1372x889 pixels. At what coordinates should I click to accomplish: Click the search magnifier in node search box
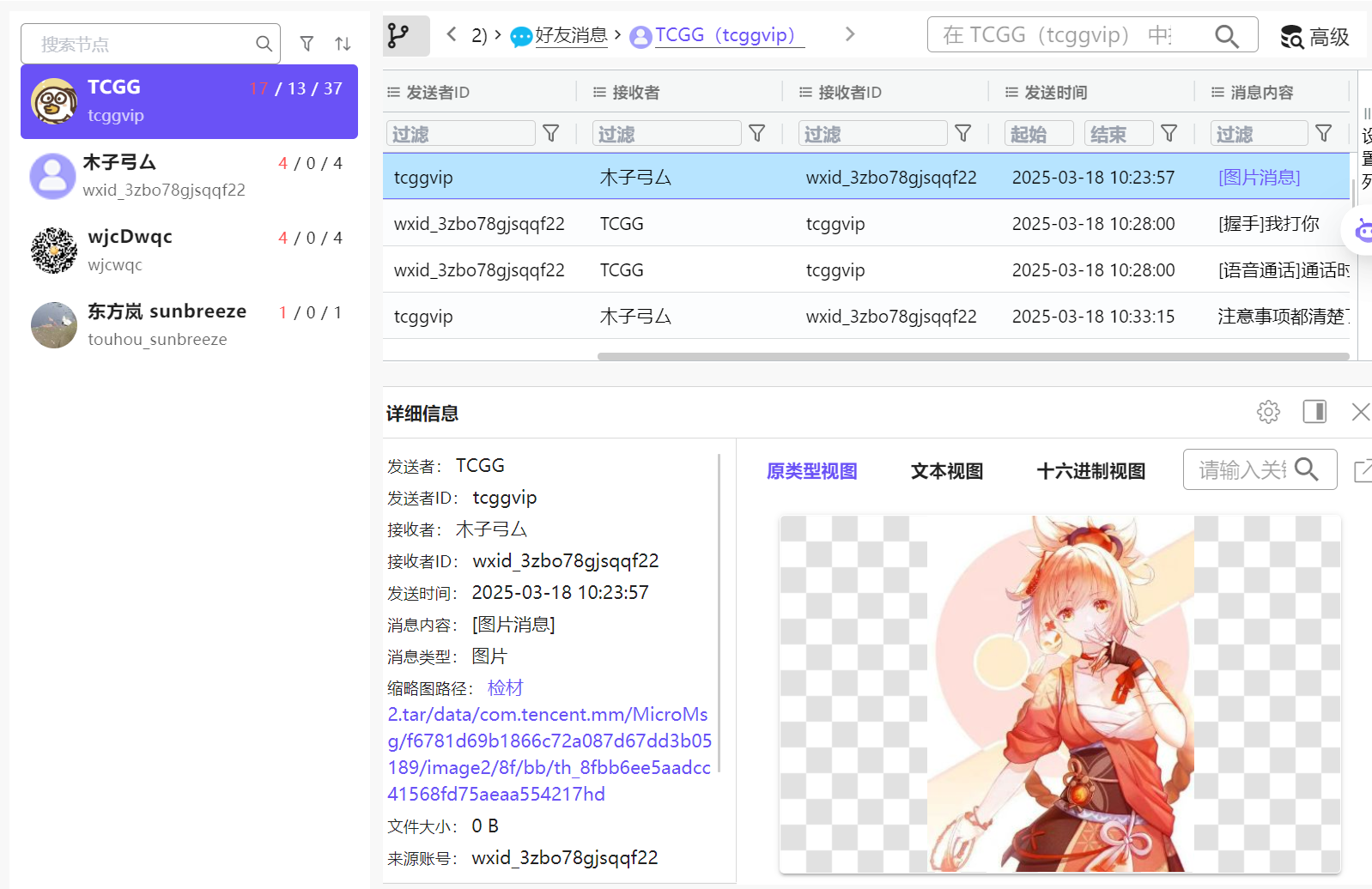click(x=264, y=44)
